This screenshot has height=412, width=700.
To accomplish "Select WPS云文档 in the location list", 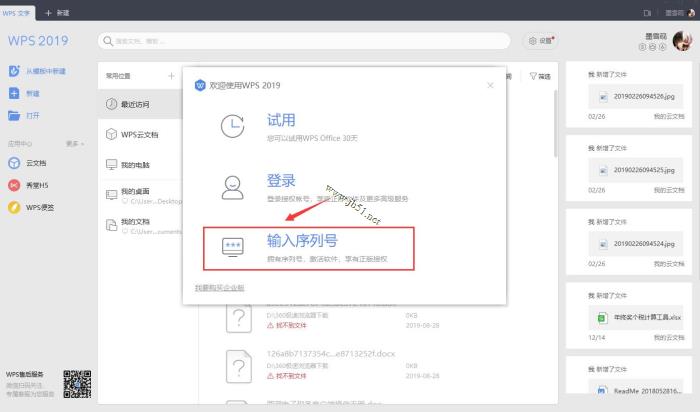I will 140,134.
